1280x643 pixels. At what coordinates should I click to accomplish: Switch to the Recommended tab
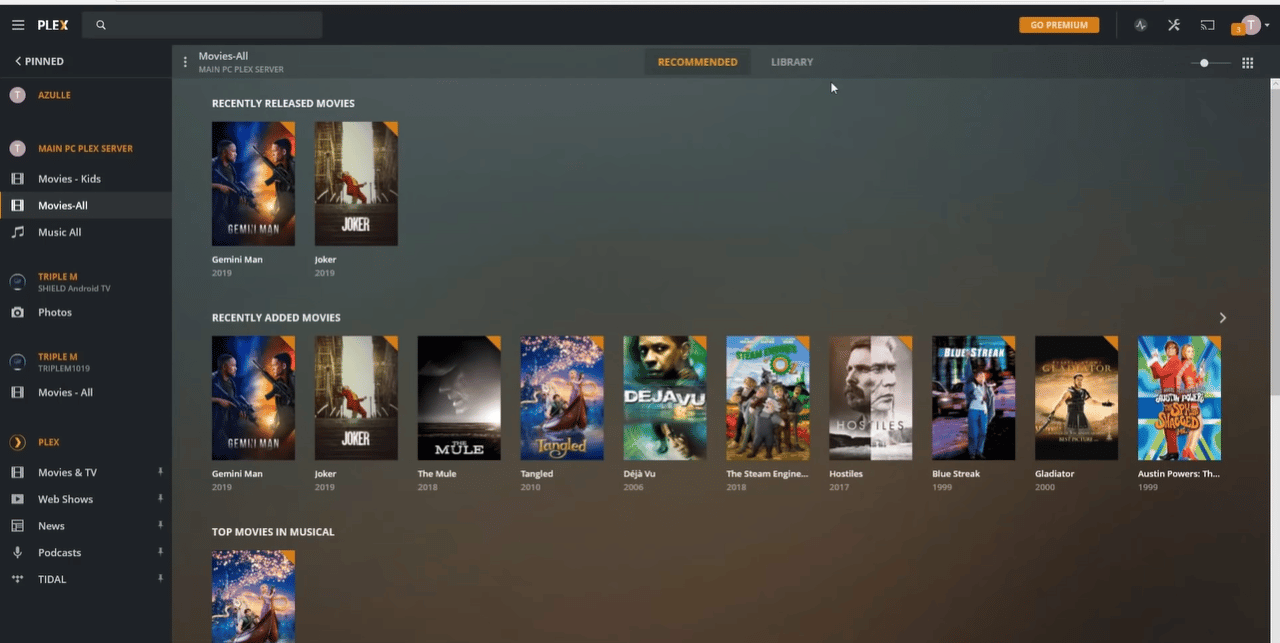(x=697, y=62)
